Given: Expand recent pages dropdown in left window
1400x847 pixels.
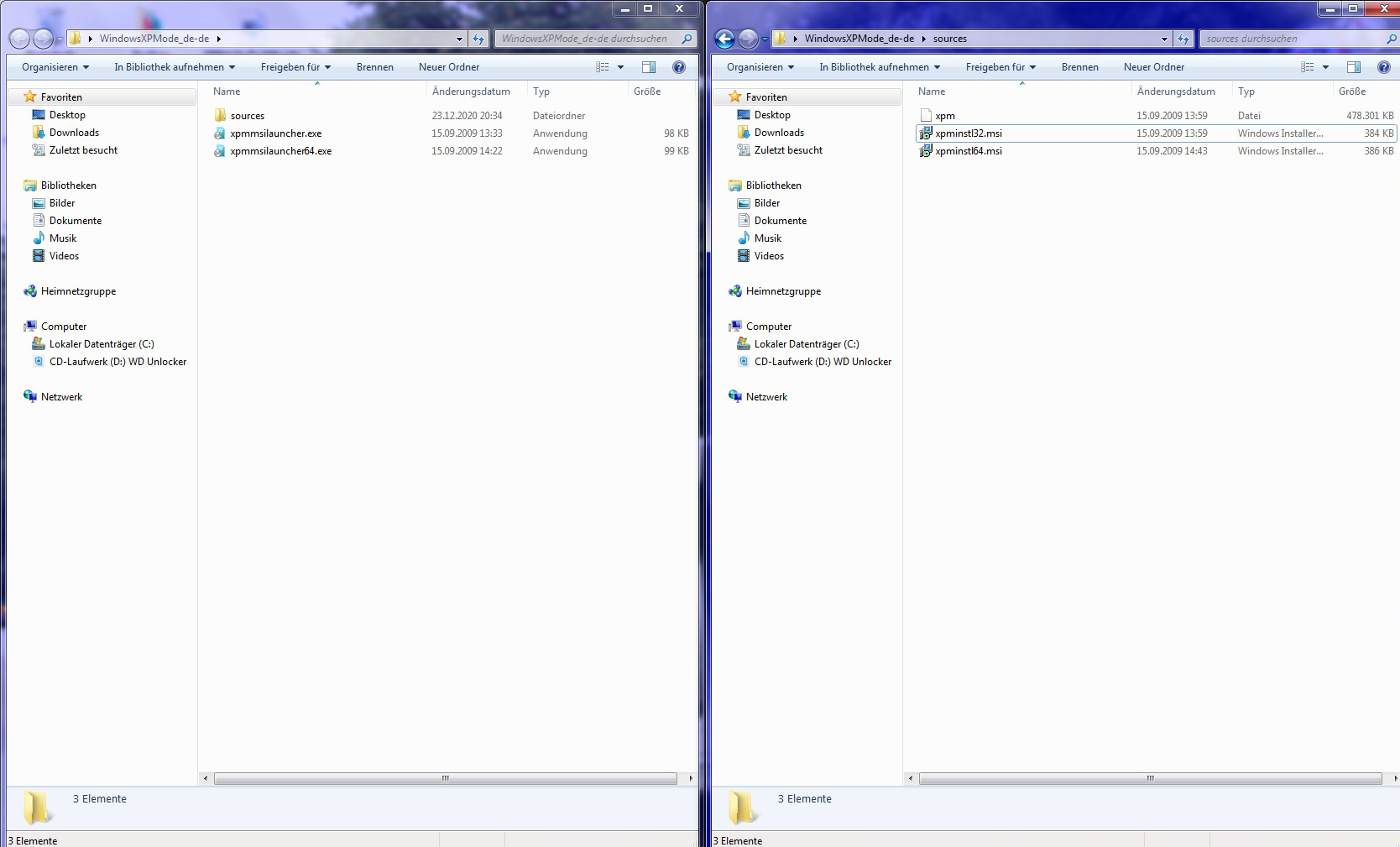Looking at the screenshot, I should 59,39.
